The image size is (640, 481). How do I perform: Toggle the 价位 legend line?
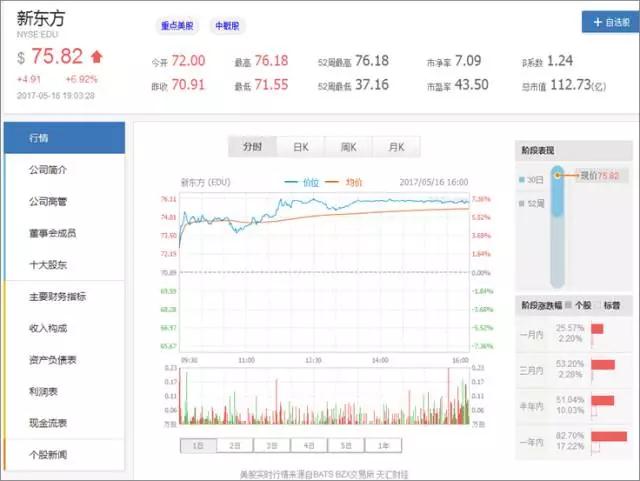coord(302,182)
